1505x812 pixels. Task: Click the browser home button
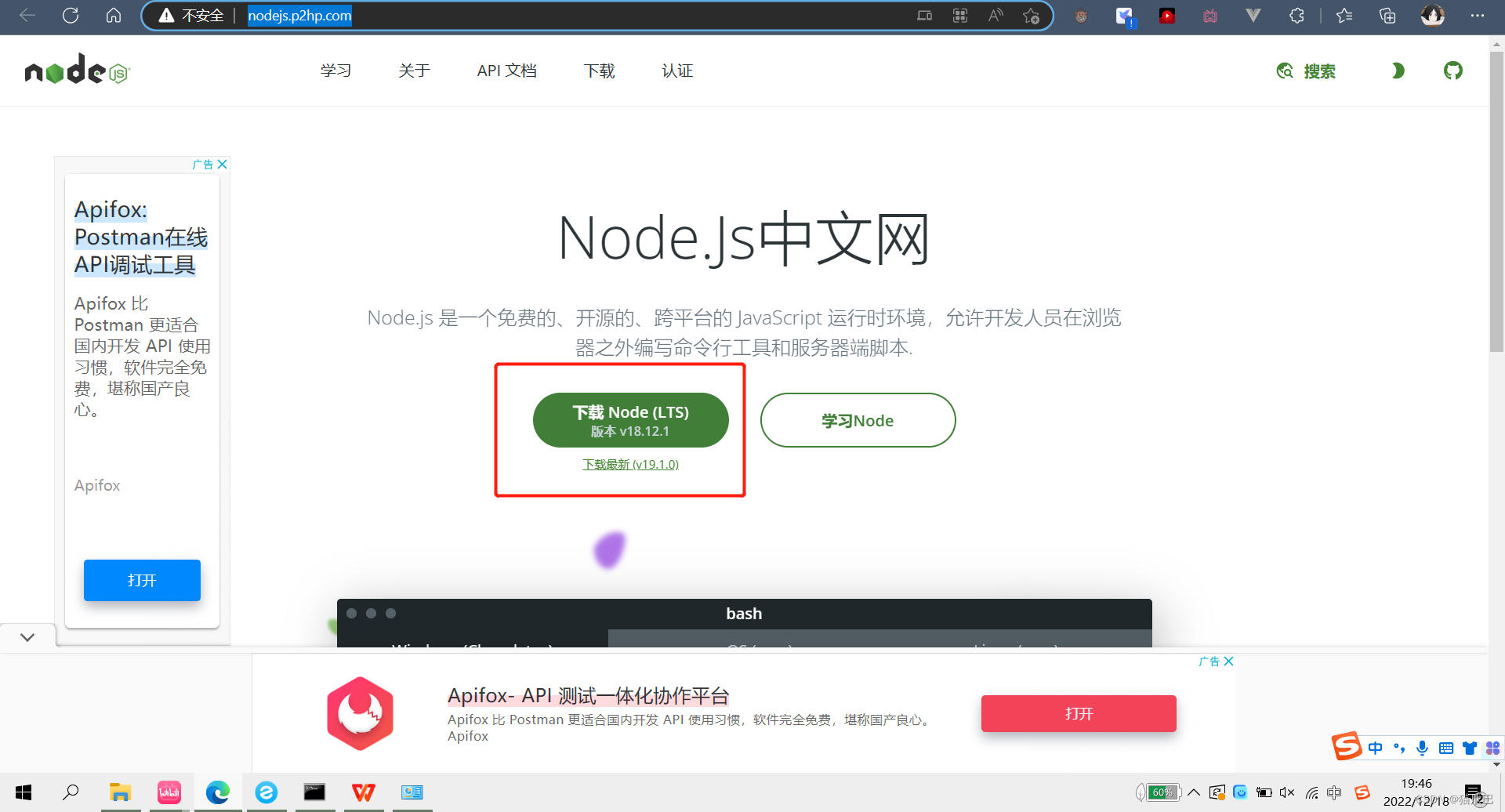pyautogui.click(x=114, y=16)
